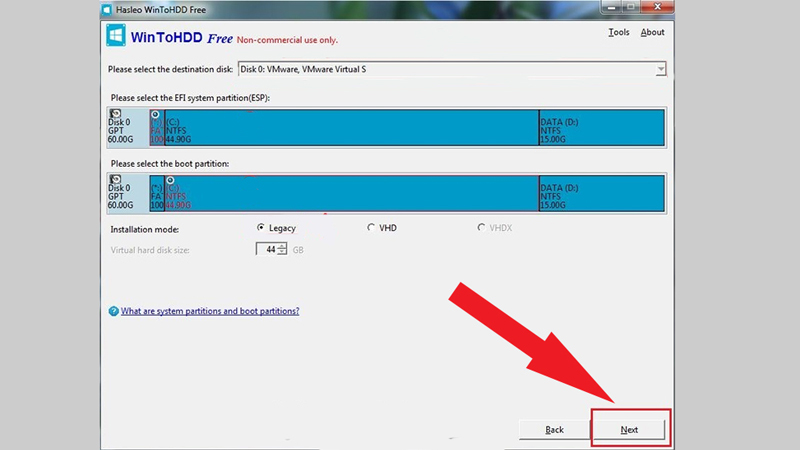Click the Next button
Viewport: 800px width, 450px height.
(629, 430)
